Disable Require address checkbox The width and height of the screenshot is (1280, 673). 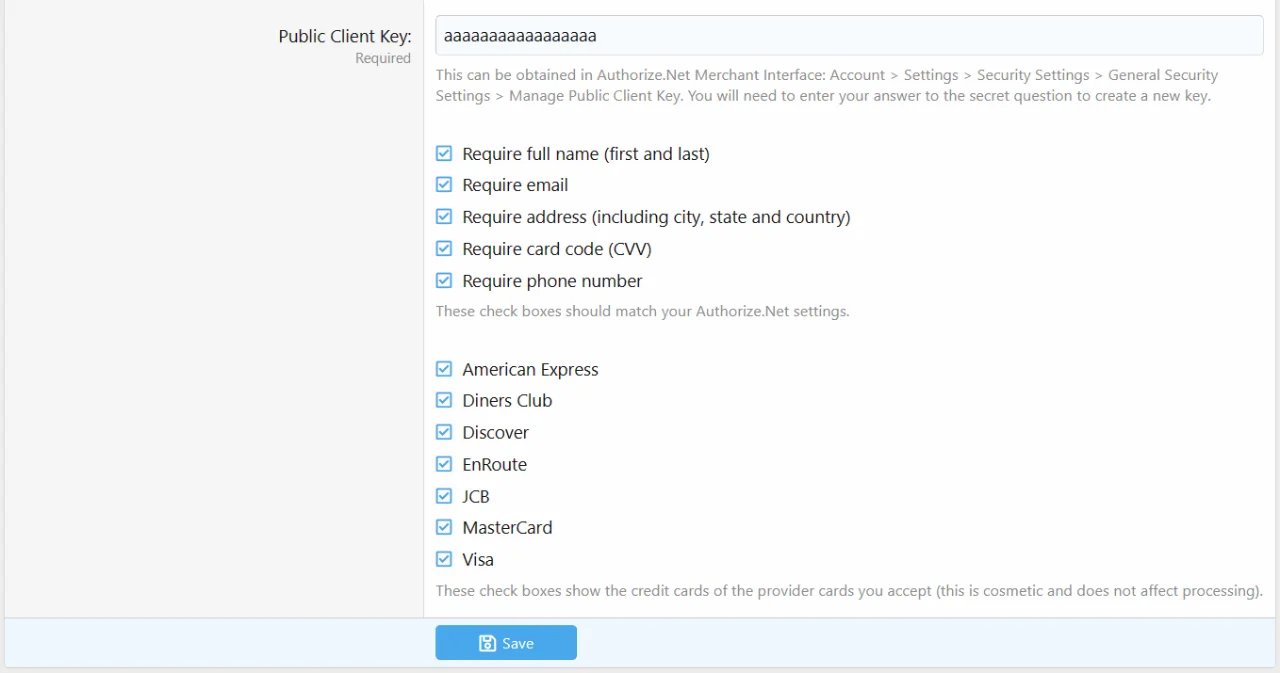tap(444, 217)
